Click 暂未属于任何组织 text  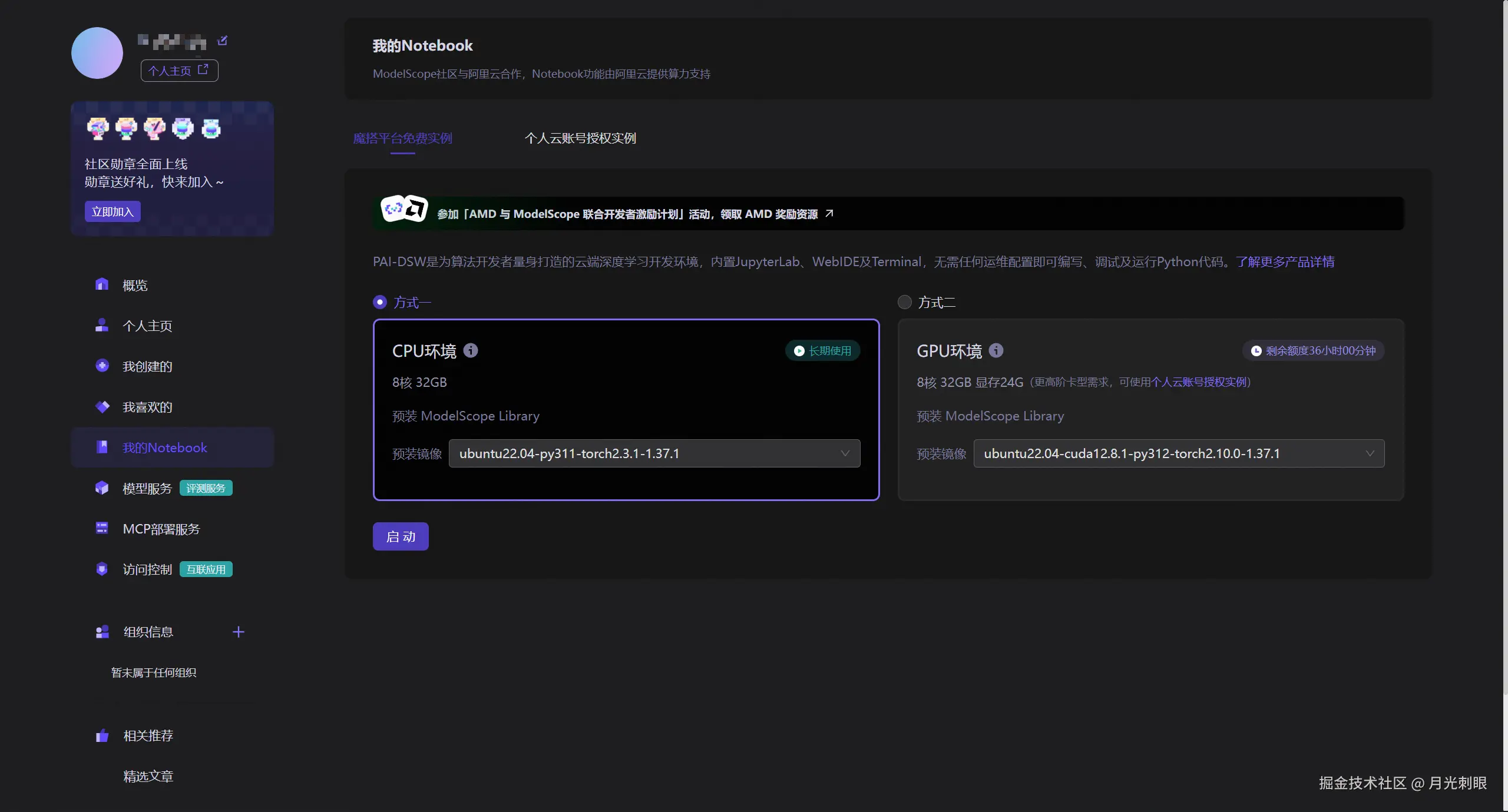pos(154,672)
